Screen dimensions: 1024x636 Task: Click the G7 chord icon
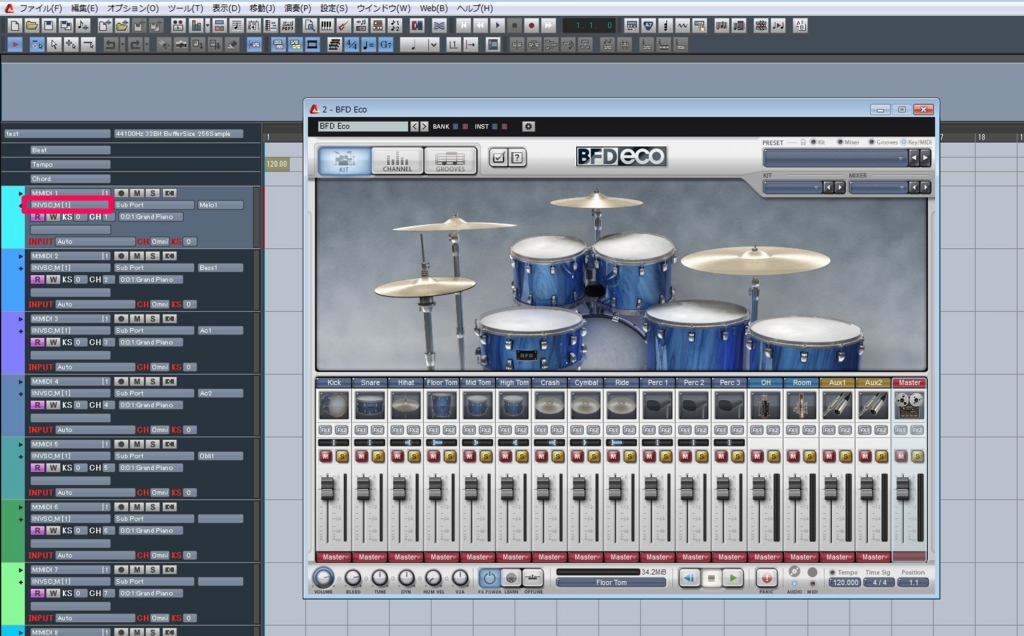click(386, 44)
